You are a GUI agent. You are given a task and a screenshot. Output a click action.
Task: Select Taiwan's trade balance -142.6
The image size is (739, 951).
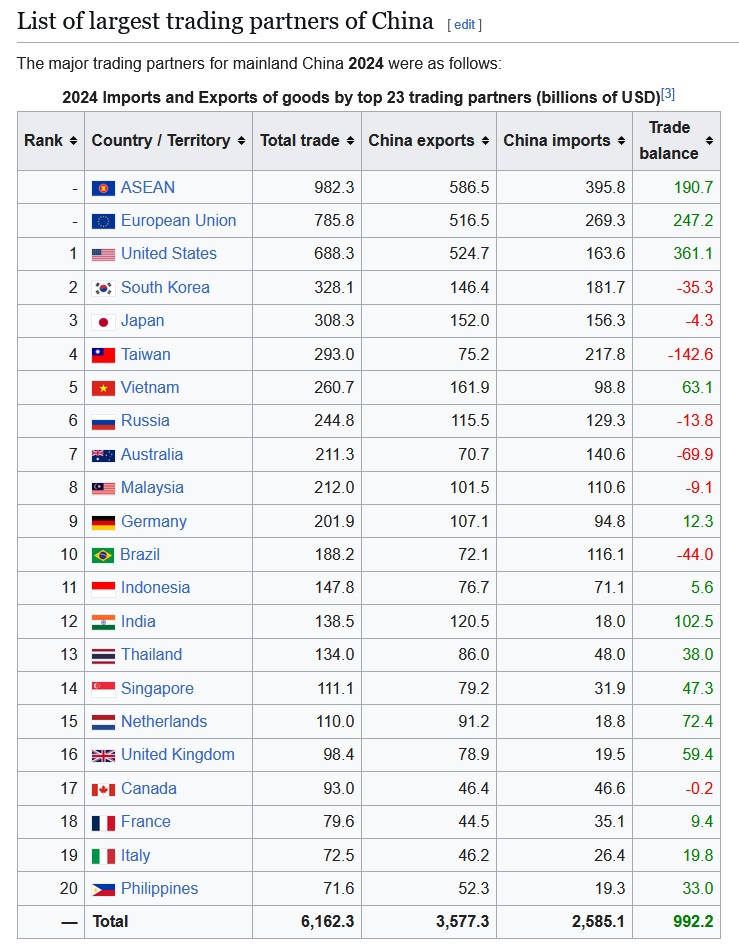click(690, 354)
